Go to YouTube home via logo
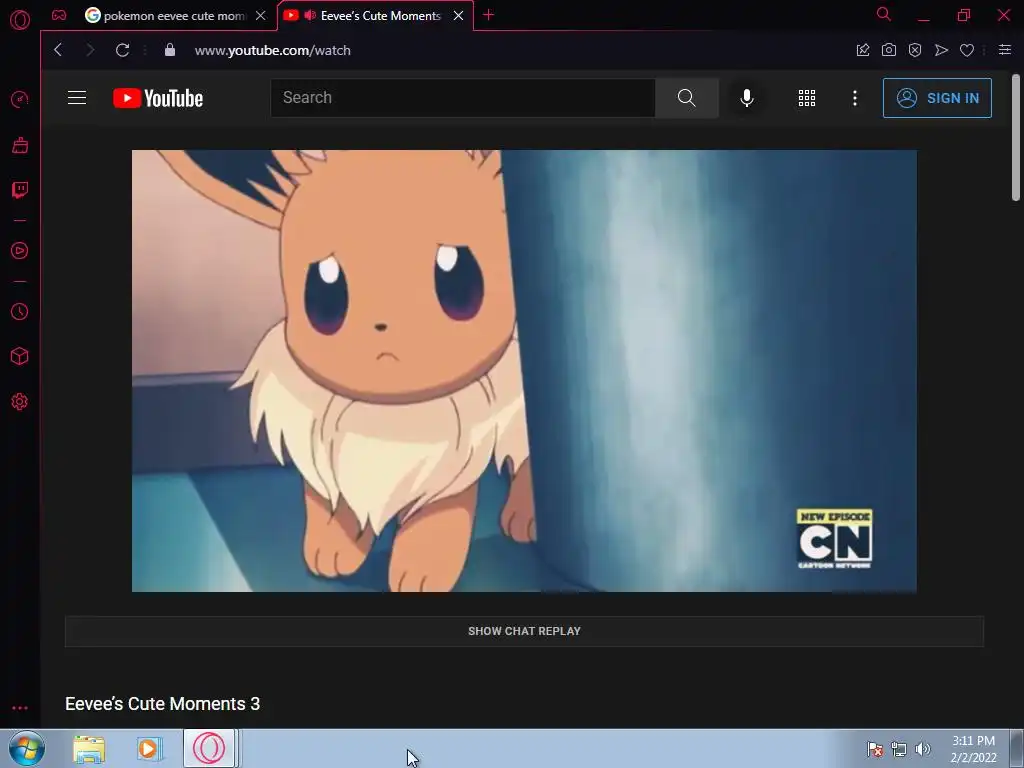Viewport: 1024px width, 768px height. pyautogui.click(x=158, y=98)
